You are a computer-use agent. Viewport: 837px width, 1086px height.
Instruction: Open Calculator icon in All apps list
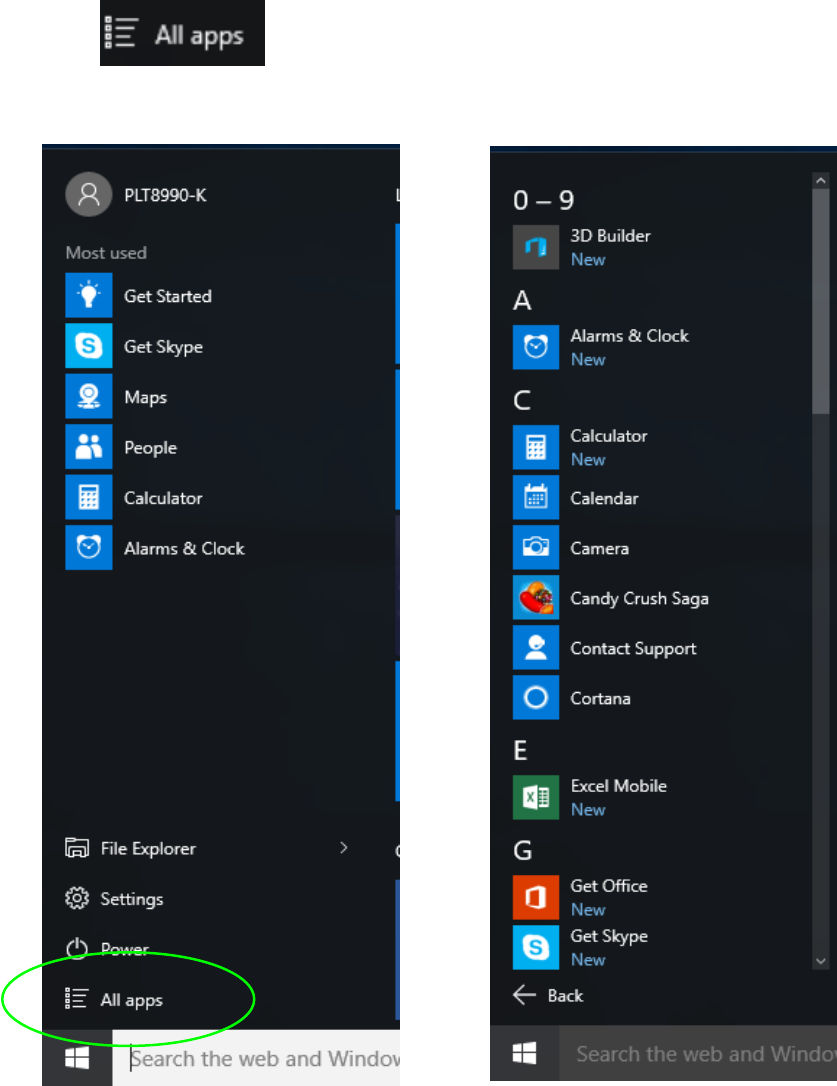point(536,447)
